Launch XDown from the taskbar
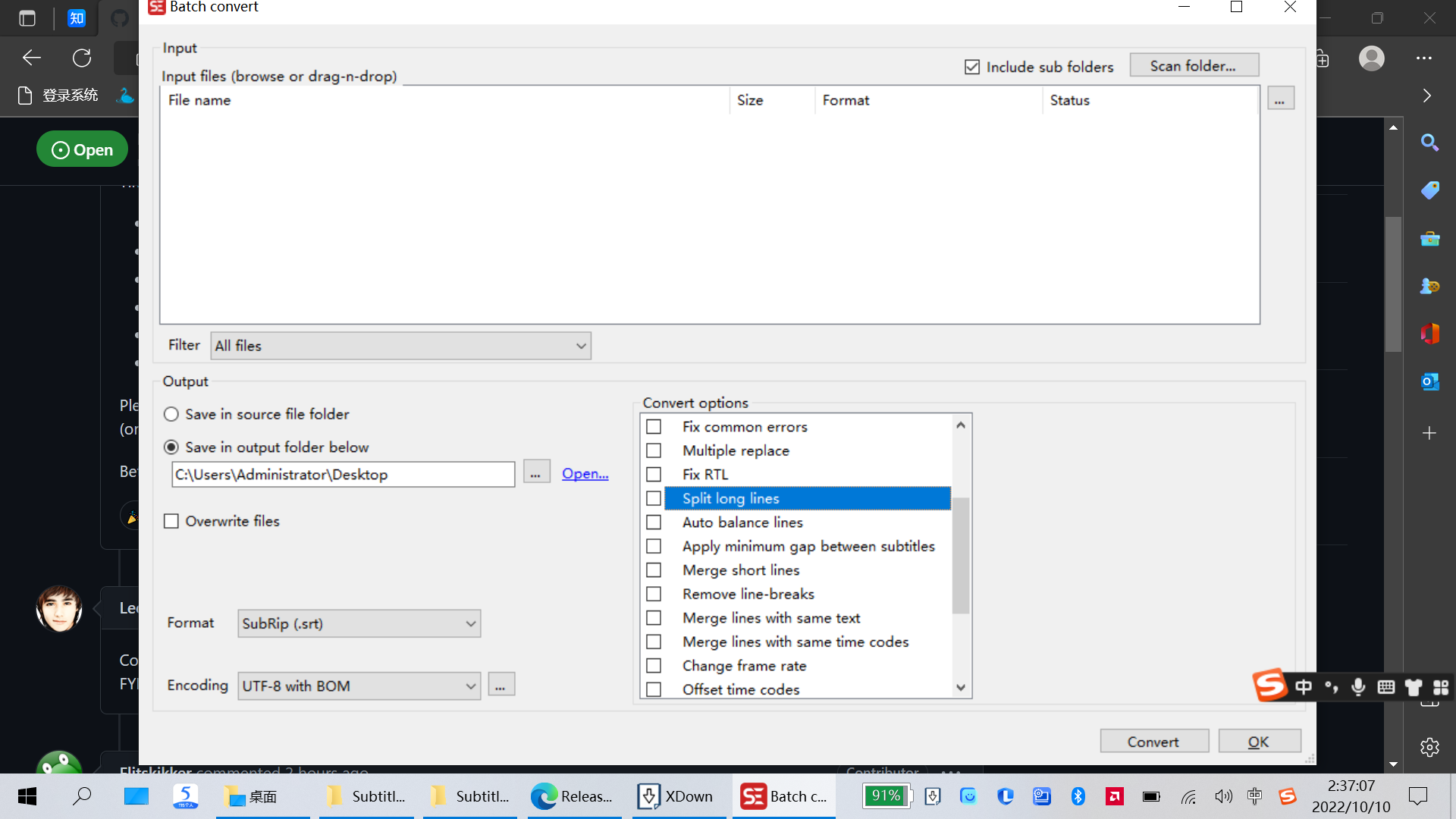 [x=677, y=796]
